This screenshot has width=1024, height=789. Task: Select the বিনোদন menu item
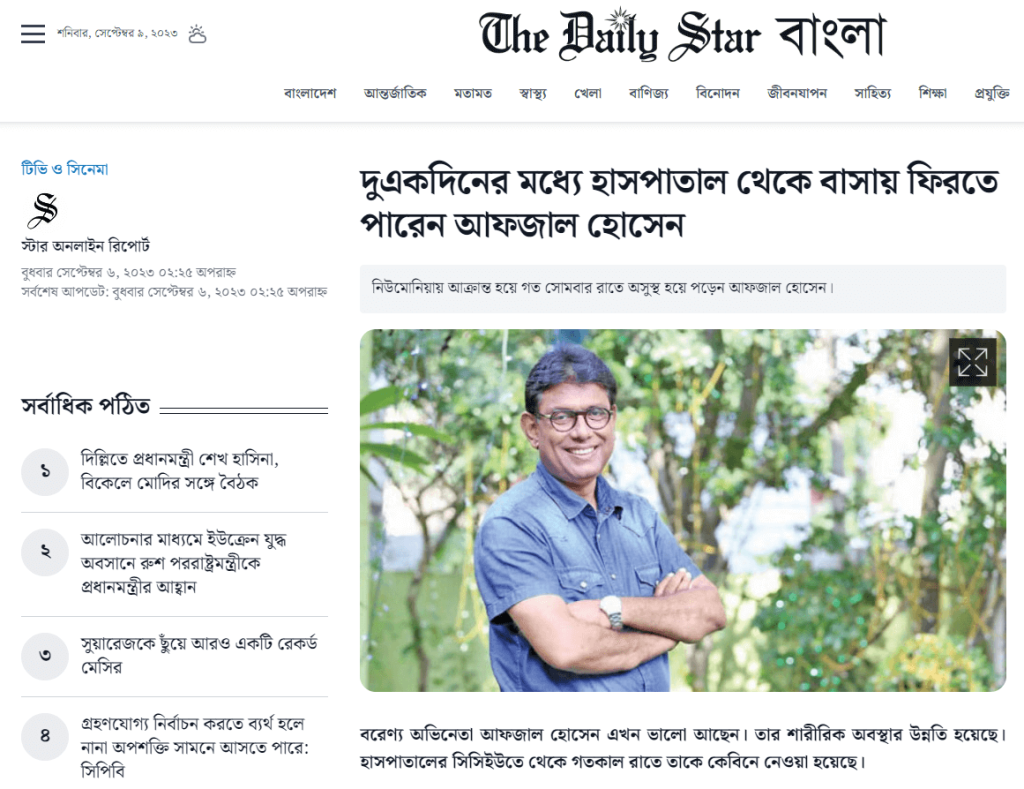(x=718, y=93)
